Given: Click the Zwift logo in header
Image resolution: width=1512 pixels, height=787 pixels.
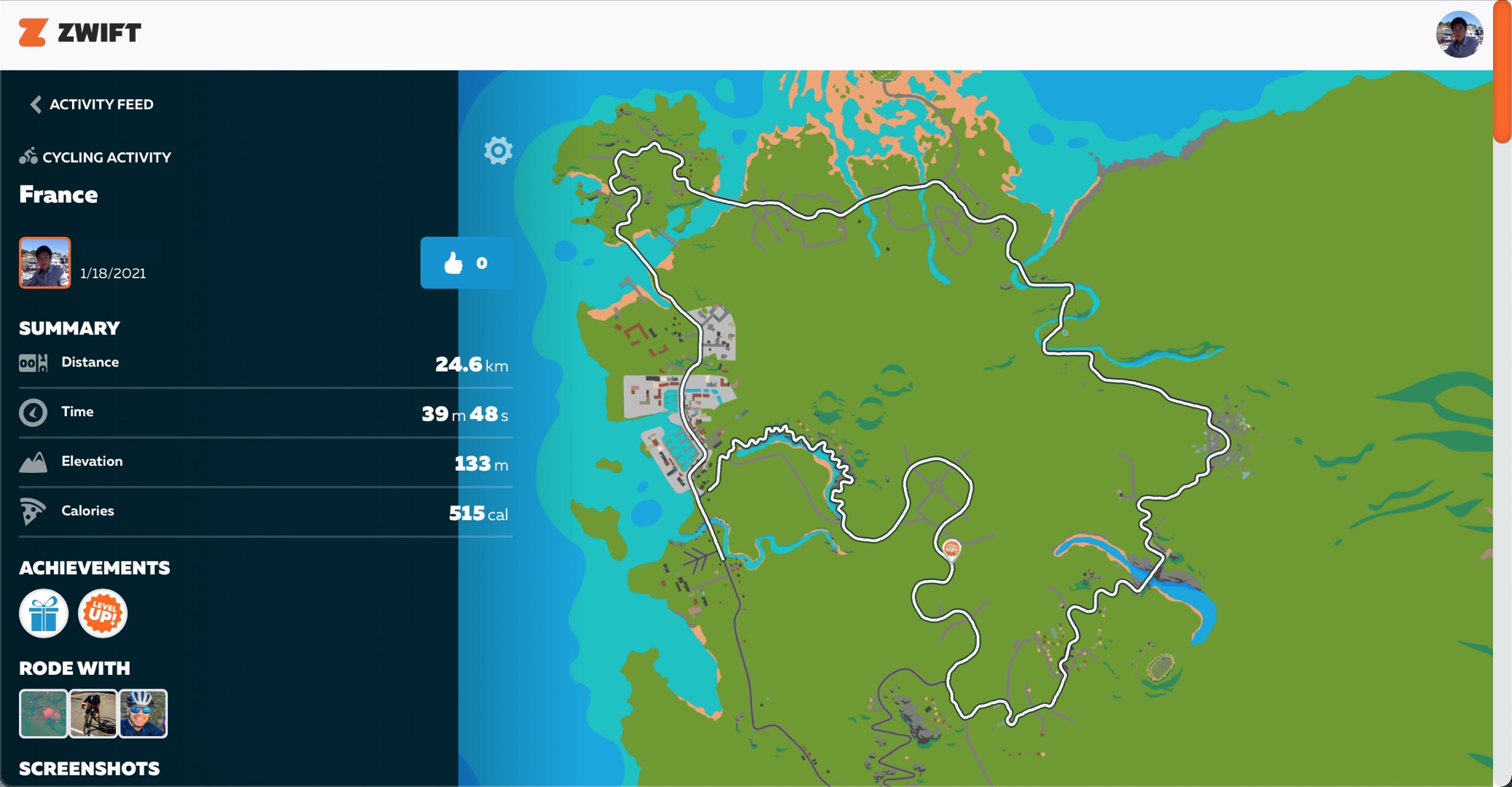Looking at the screenshot, I should (x=79, y=33).
